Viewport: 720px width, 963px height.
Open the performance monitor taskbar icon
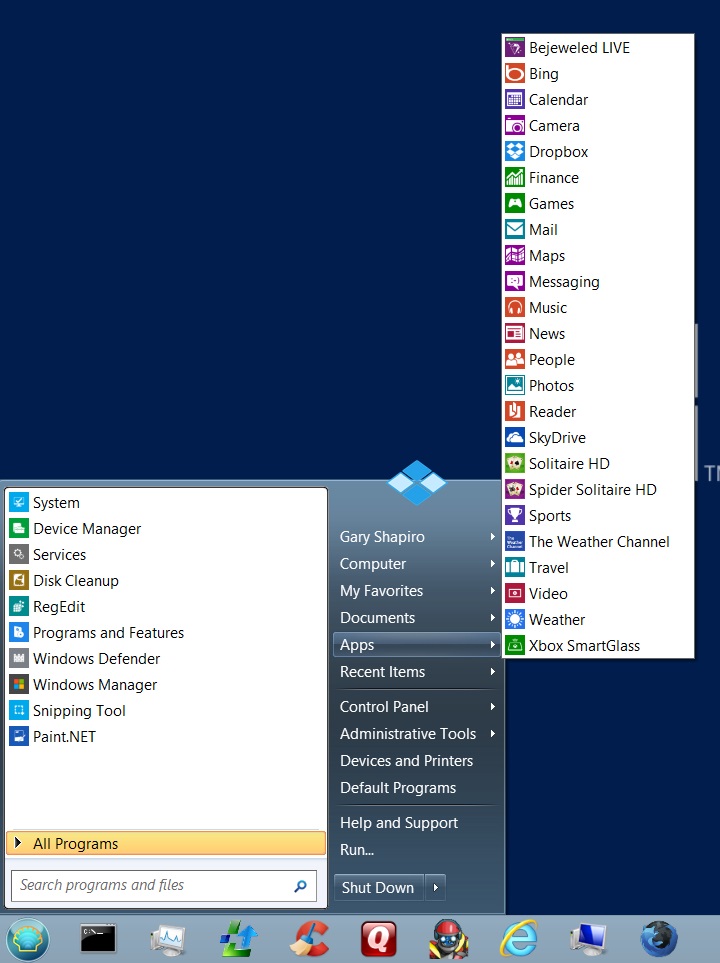click(168, 939)
